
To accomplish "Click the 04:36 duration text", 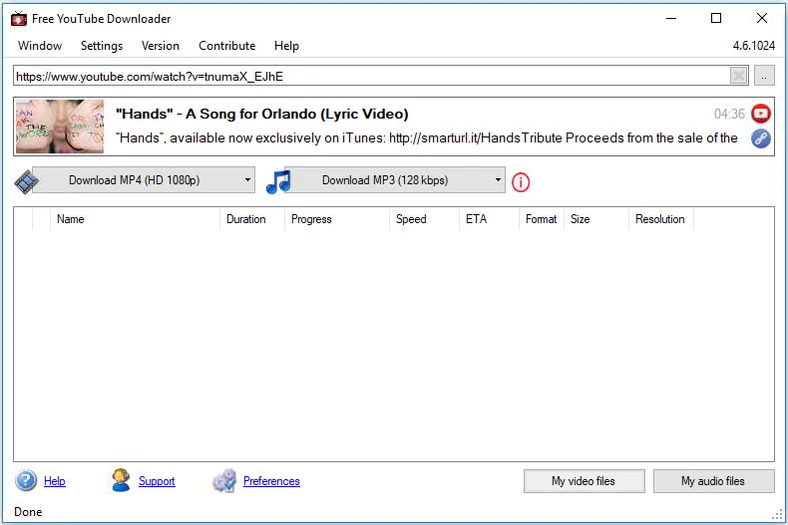I will pos(729,114).
